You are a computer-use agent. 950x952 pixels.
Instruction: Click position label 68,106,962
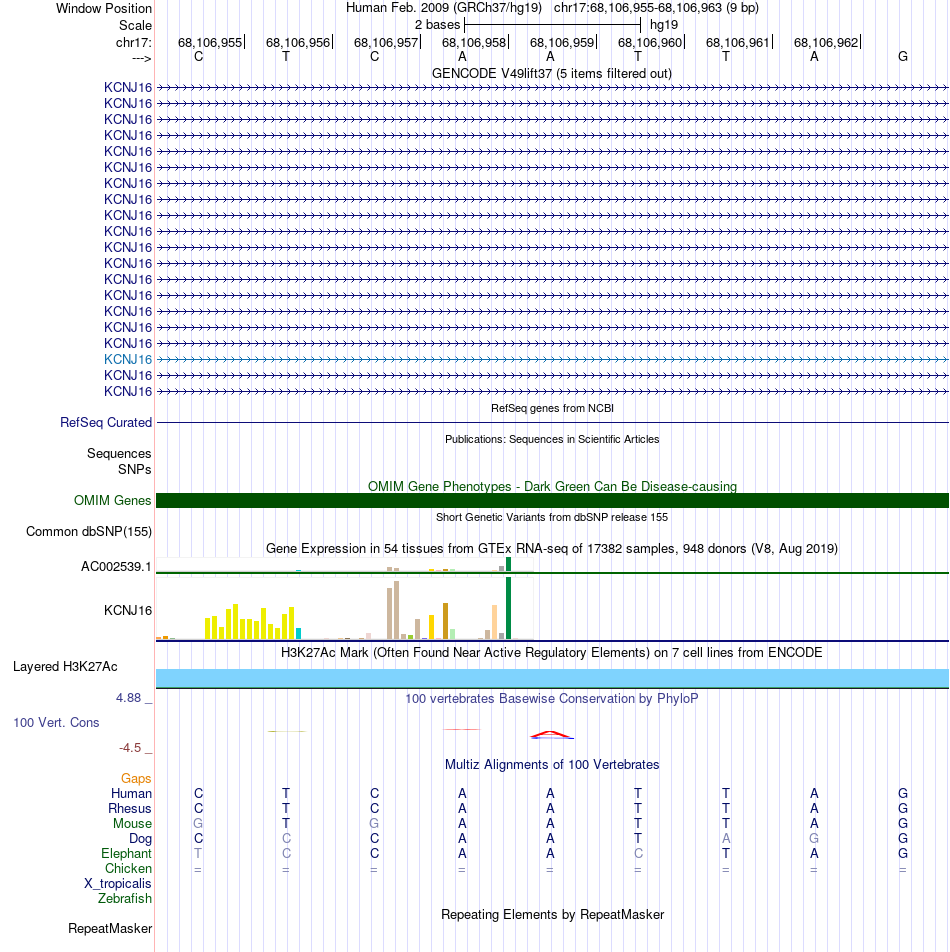point(826,42)
